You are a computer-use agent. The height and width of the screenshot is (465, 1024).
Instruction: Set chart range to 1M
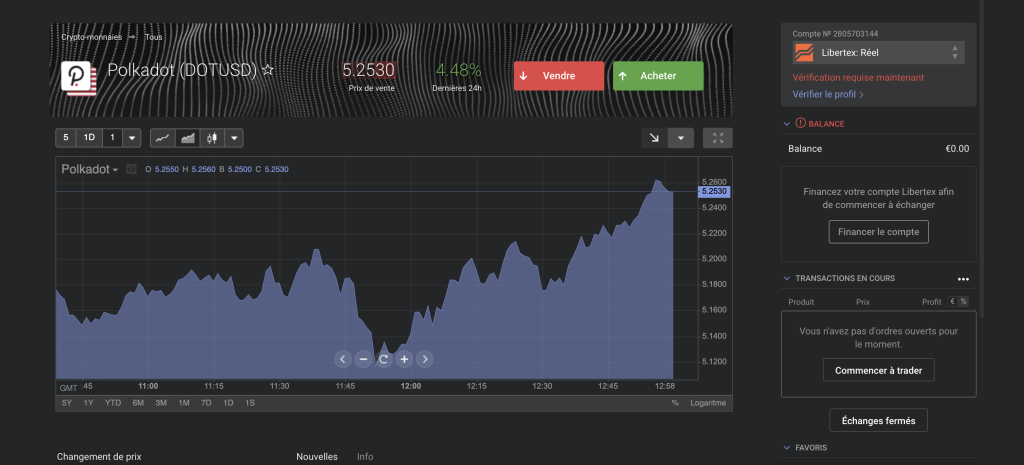184,403
